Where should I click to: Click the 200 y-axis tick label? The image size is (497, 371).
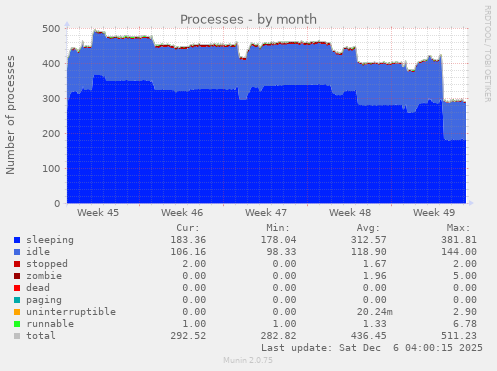pos(51,134)
